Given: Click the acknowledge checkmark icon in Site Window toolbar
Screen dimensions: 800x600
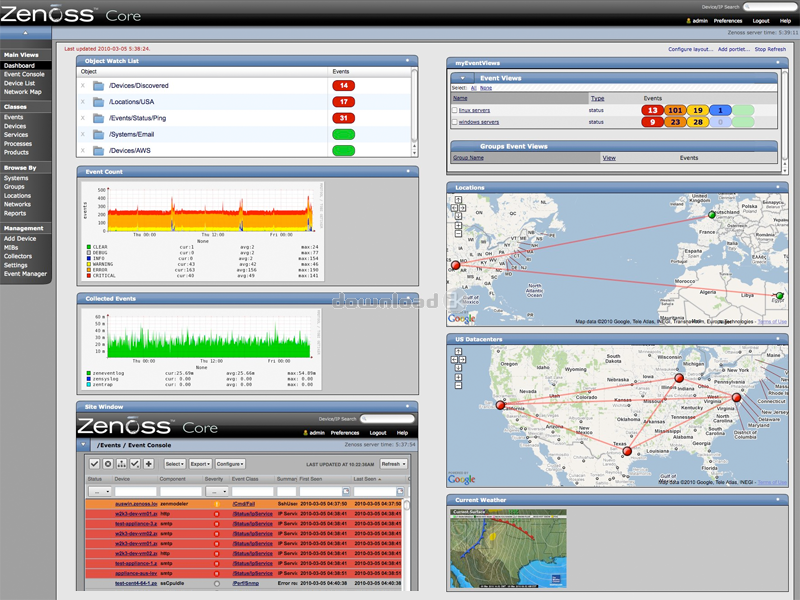Looking at the screenshot, I should (94, 464).
